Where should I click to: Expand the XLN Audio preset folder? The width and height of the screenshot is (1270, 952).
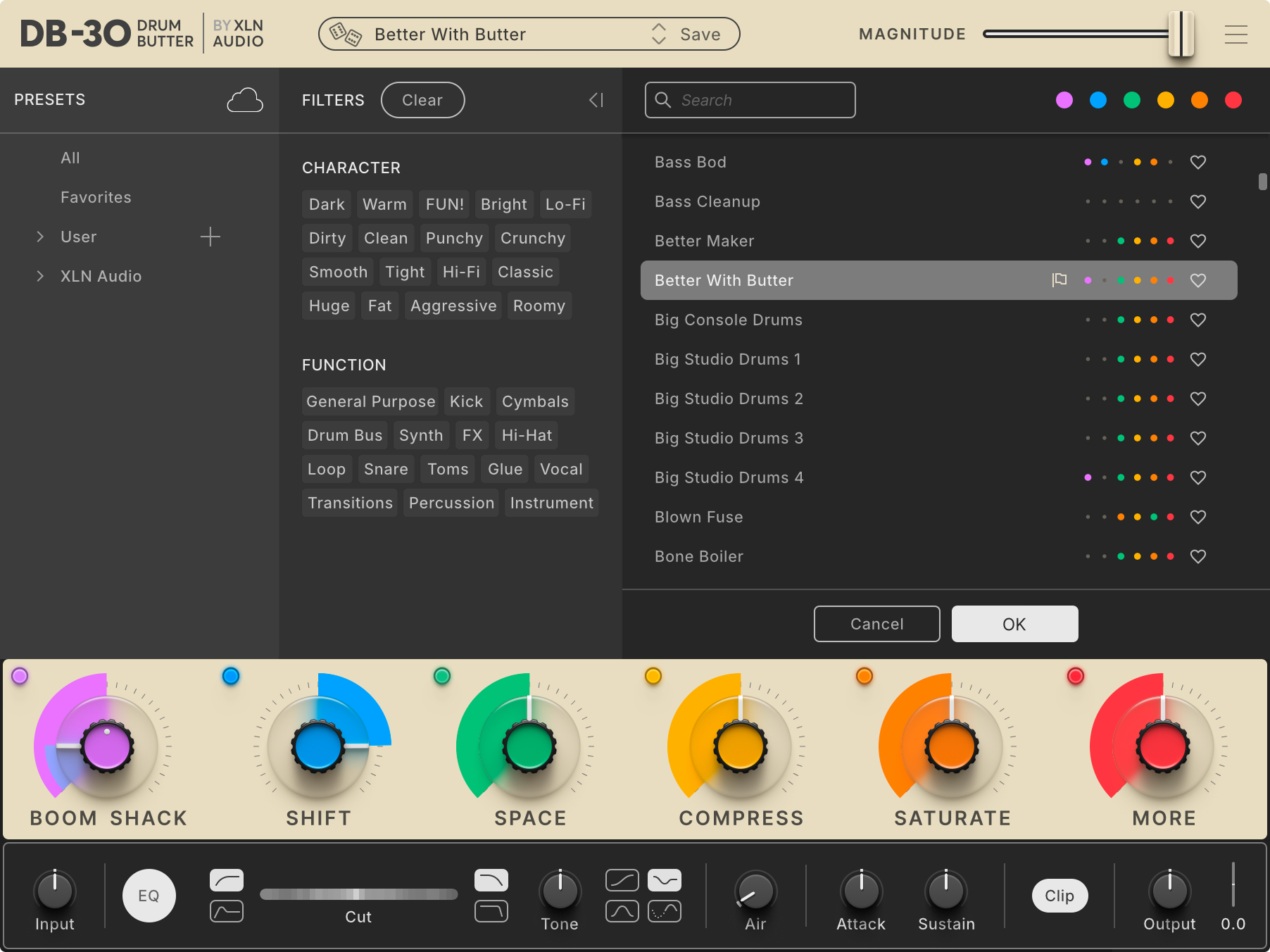40,276
